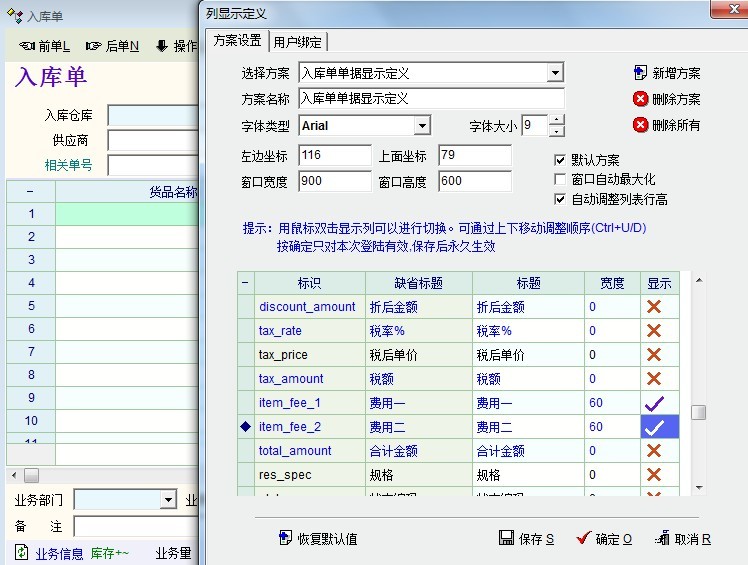This screenshot has height=565, width=748.
Task: Go to the 后单 next record toolbar icon
Action: click(x=94, y=46)
